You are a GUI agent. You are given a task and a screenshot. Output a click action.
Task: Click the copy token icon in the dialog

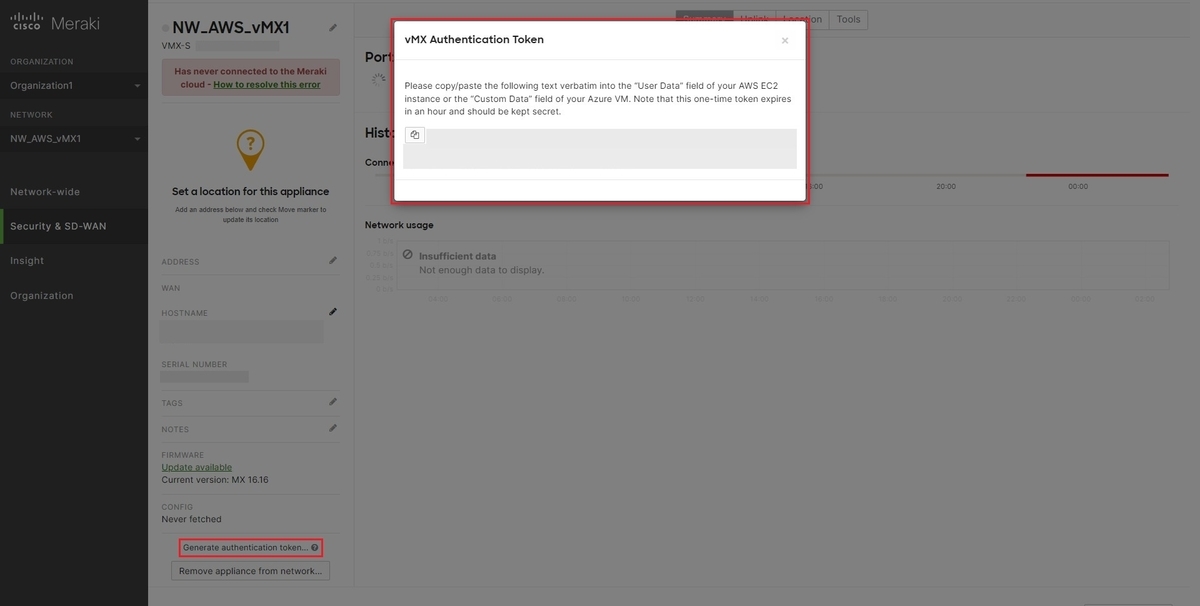pos(414,133)
